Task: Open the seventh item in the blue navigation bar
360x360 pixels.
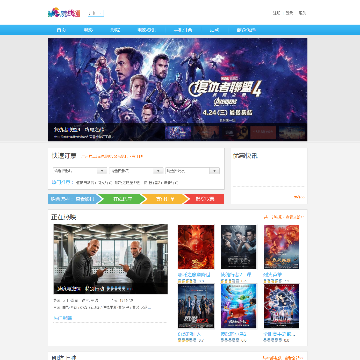Action: pos(246,30)
